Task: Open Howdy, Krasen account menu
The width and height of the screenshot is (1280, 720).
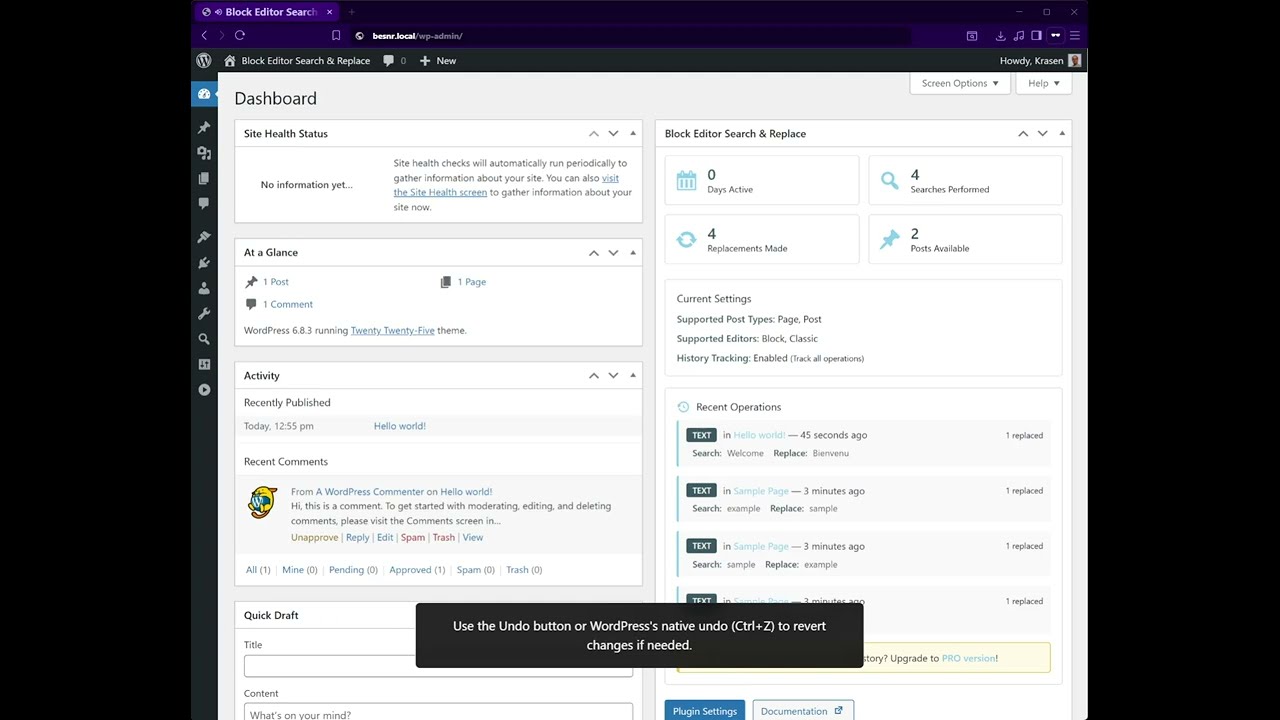Action: point(1040,61)
